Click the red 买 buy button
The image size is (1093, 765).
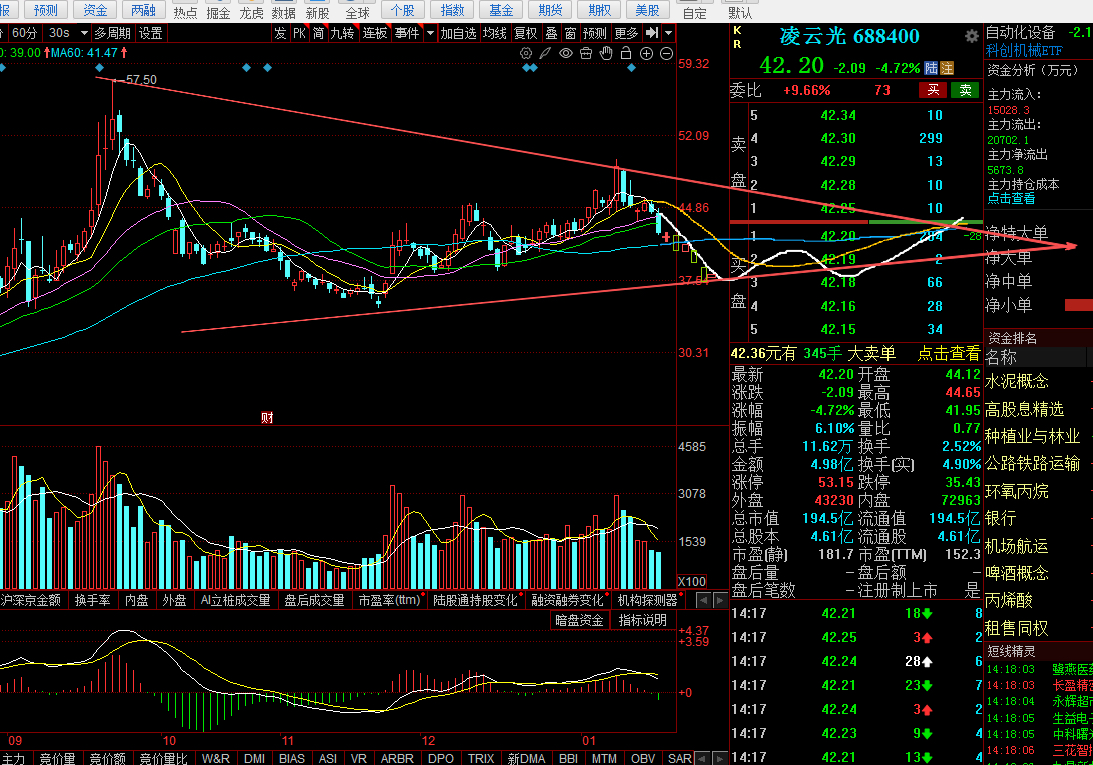pos(933,90)
